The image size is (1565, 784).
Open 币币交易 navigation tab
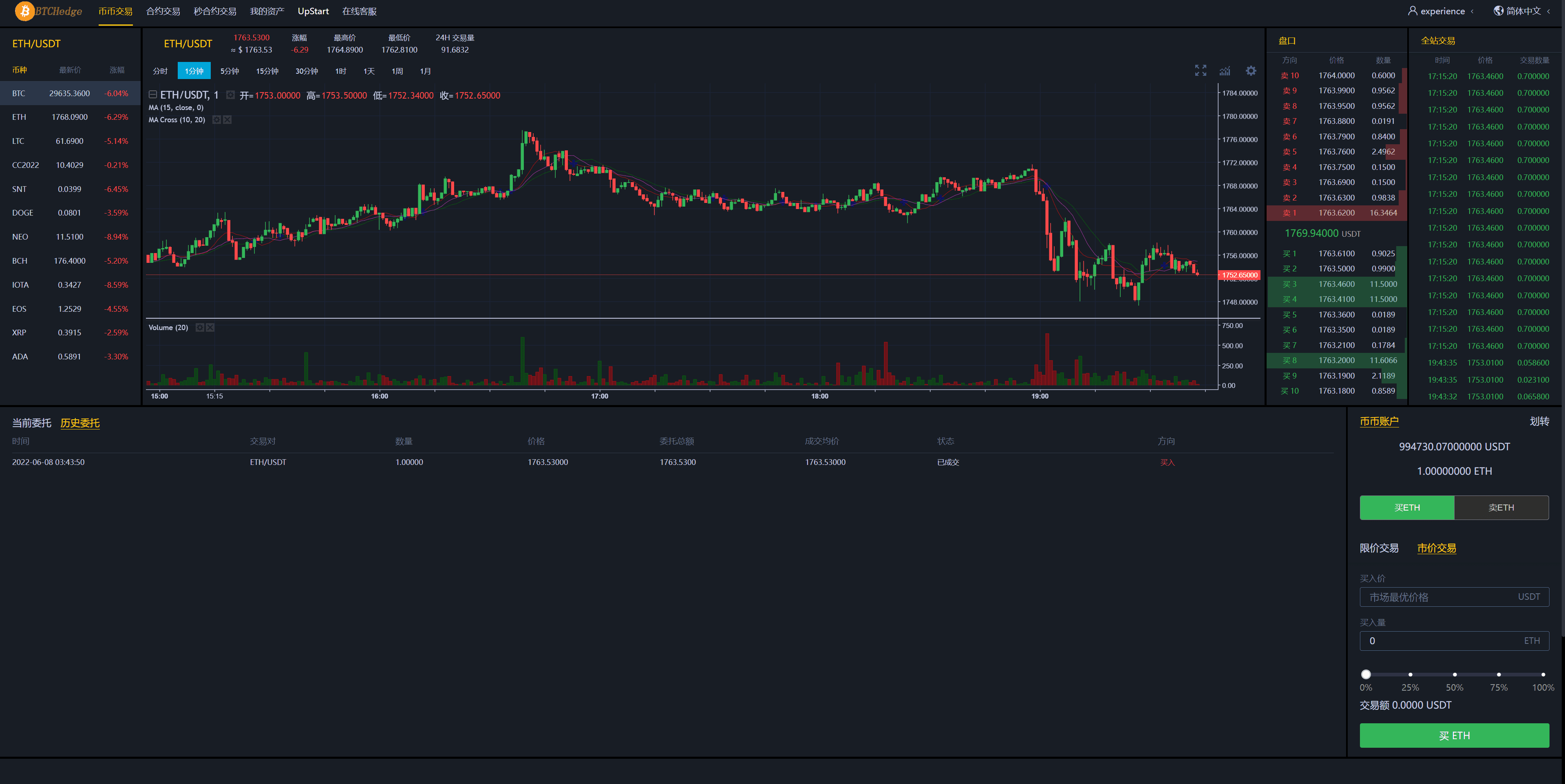[x=115, y=11]
